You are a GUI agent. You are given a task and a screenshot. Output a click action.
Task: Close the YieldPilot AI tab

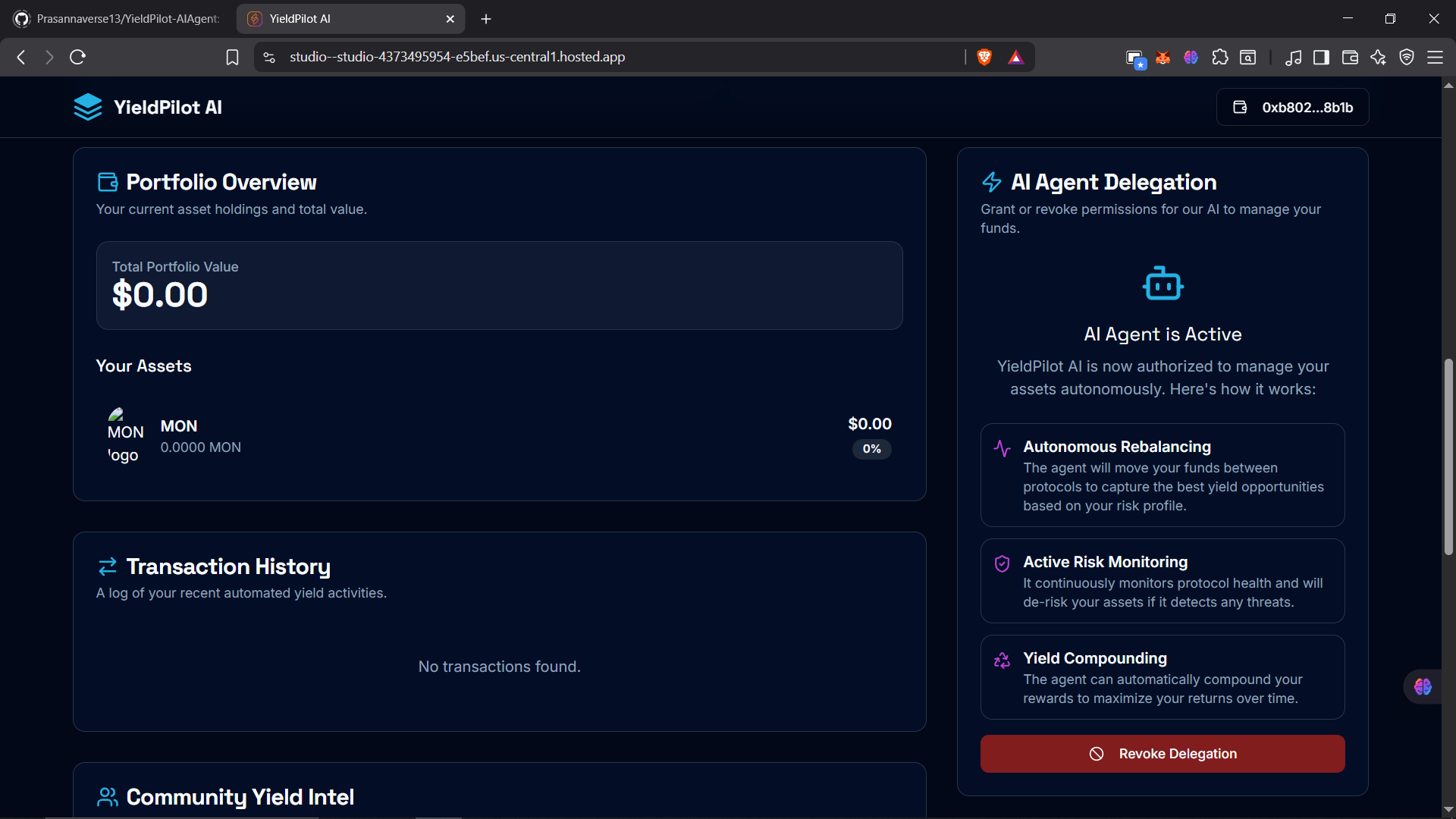click(x=450, y=19)
